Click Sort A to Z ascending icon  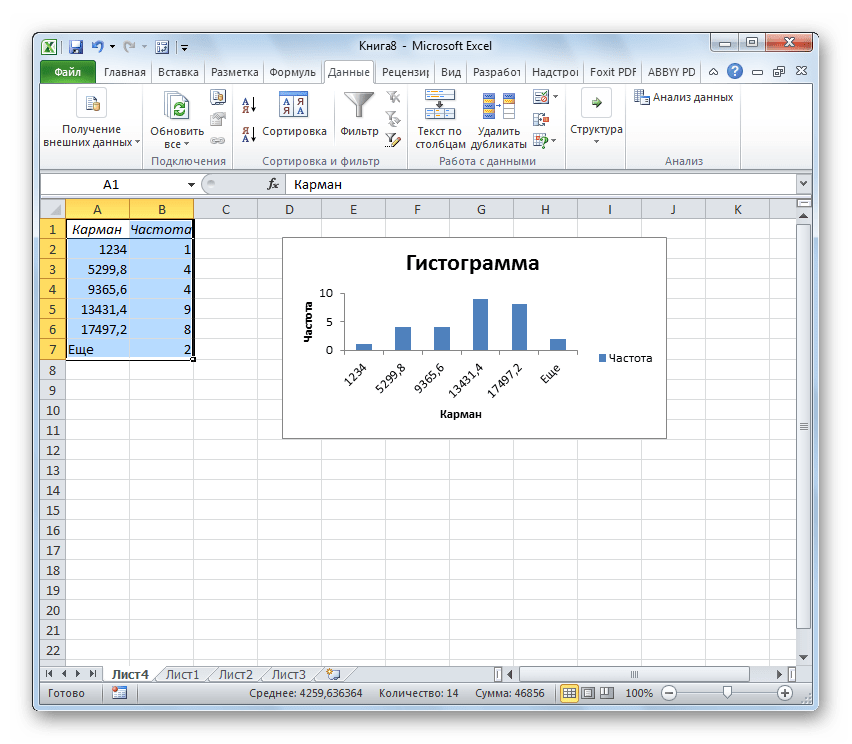click(x=249, y=104)
